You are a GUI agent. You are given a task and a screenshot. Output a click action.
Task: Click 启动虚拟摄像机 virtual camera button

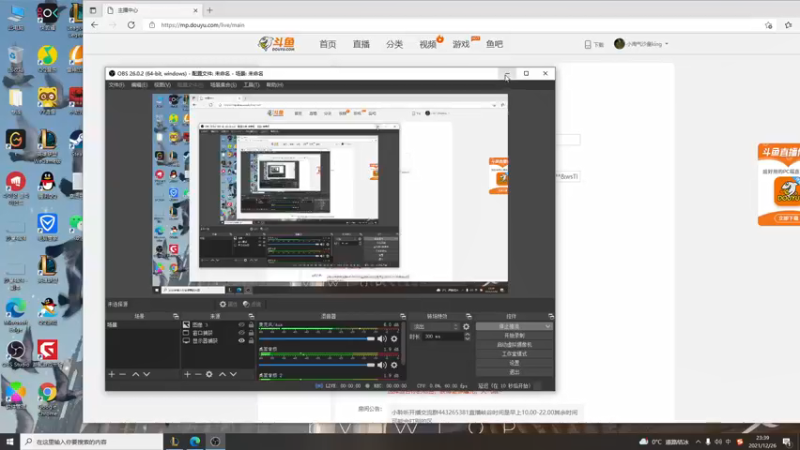pos(514,345)
